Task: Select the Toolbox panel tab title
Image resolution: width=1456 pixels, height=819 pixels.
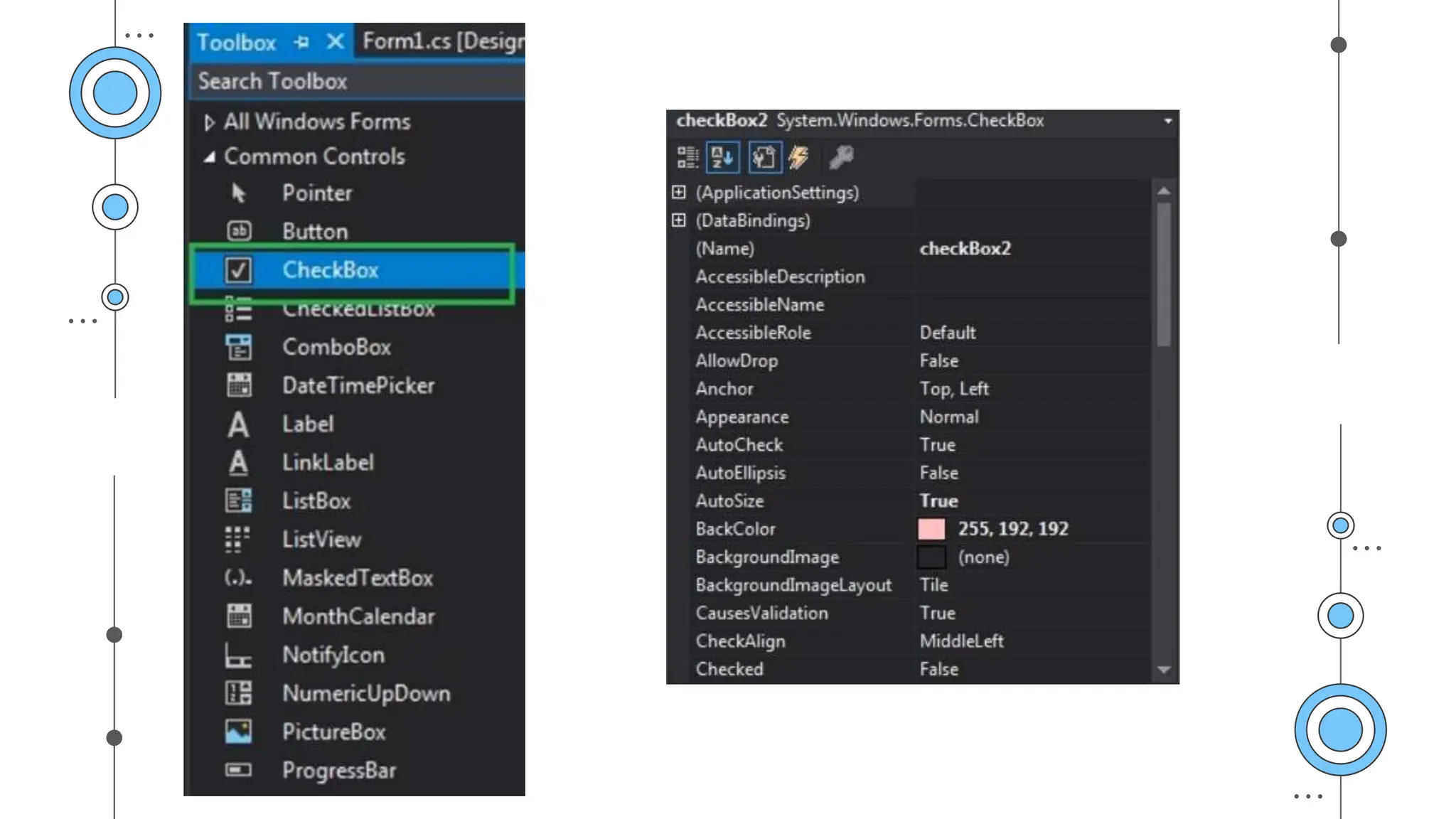Action: pos(236,42)
